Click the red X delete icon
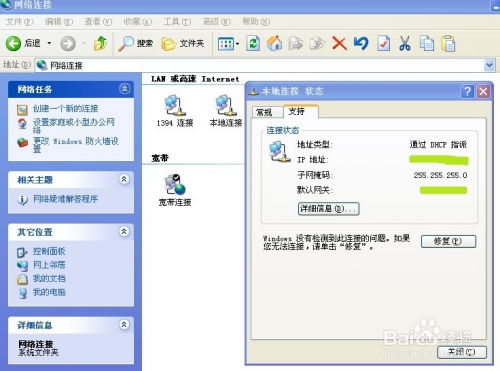Viewport: 500px width, 371px height. (339, 44)
